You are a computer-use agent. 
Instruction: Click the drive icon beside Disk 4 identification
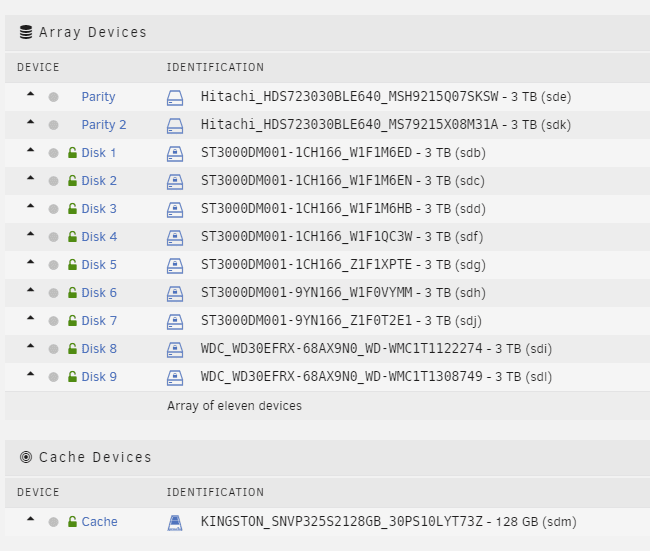point(175,238)
